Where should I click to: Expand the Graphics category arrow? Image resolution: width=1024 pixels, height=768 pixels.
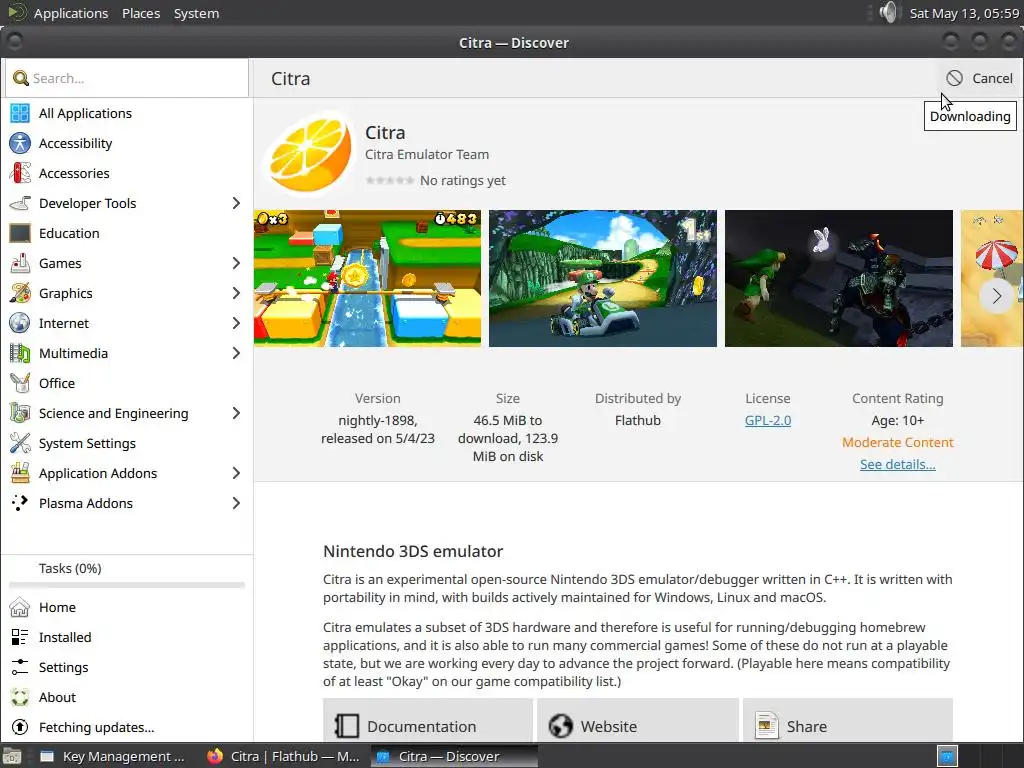click(236, 293)
